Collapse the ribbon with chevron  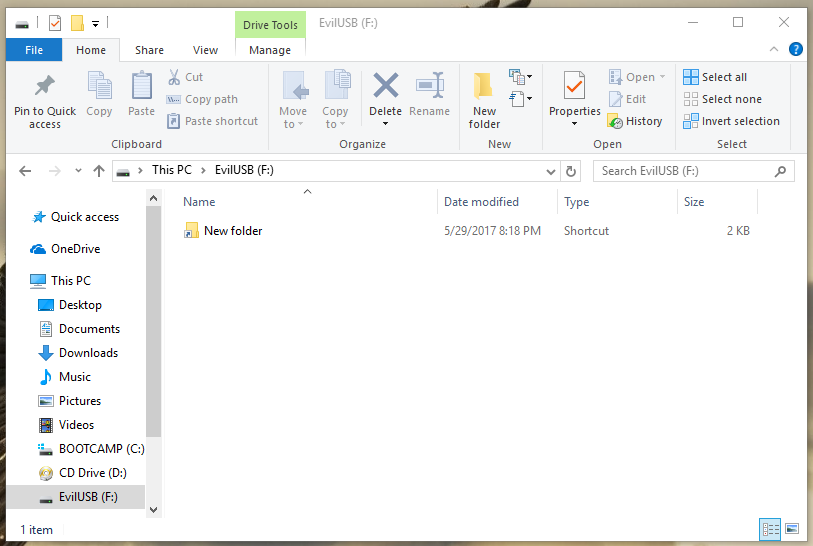click(x=774, y=49)
